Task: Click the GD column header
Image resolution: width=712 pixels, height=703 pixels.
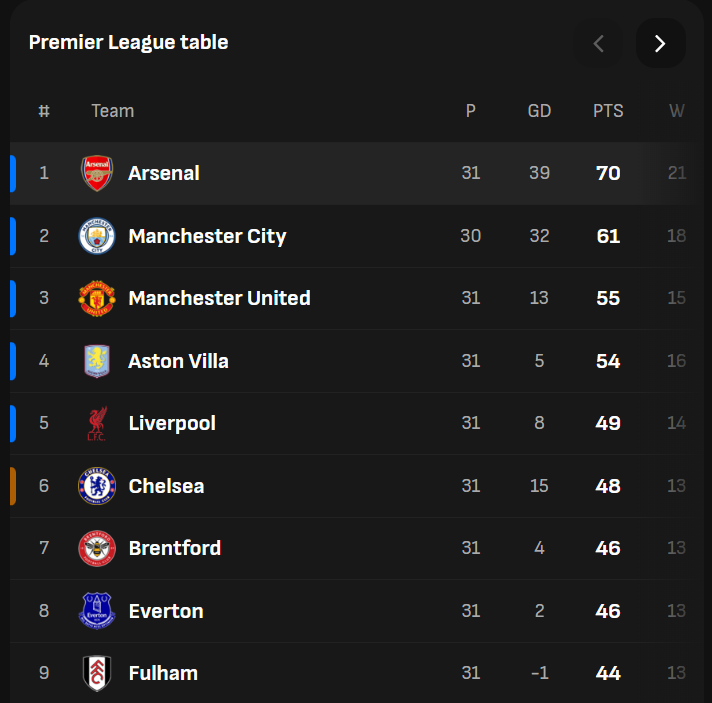Action: pos(539,111)
